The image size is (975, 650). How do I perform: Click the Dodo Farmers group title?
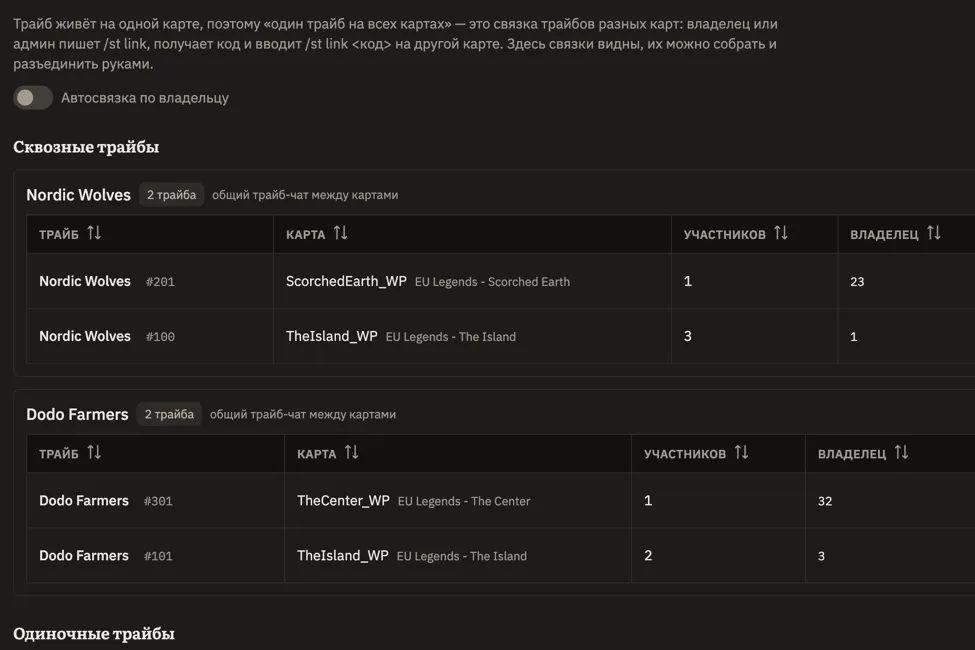point(77,414)
